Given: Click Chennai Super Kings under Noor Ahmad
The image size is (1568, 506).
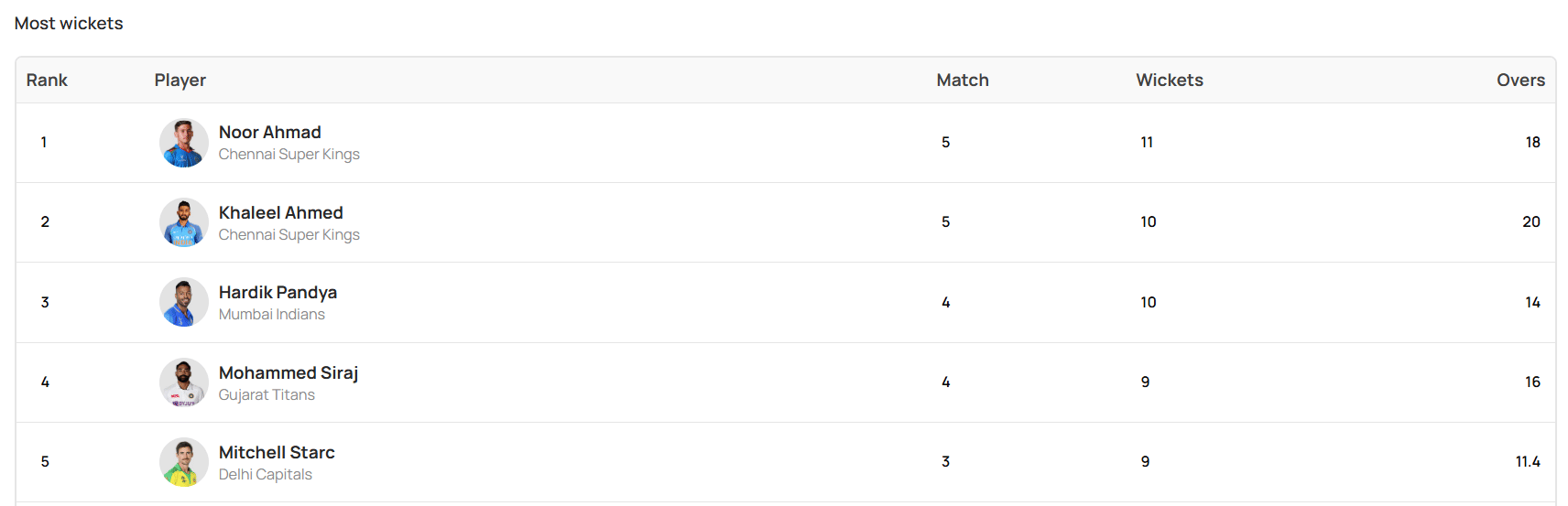Looking at the screenshot, I should pos(289,154).
